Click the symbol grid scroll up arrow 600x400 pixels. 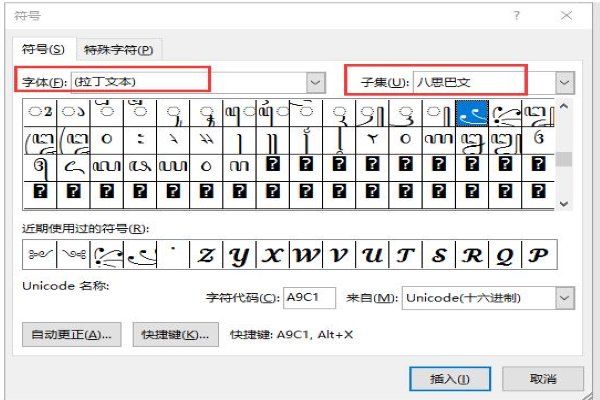564,106
